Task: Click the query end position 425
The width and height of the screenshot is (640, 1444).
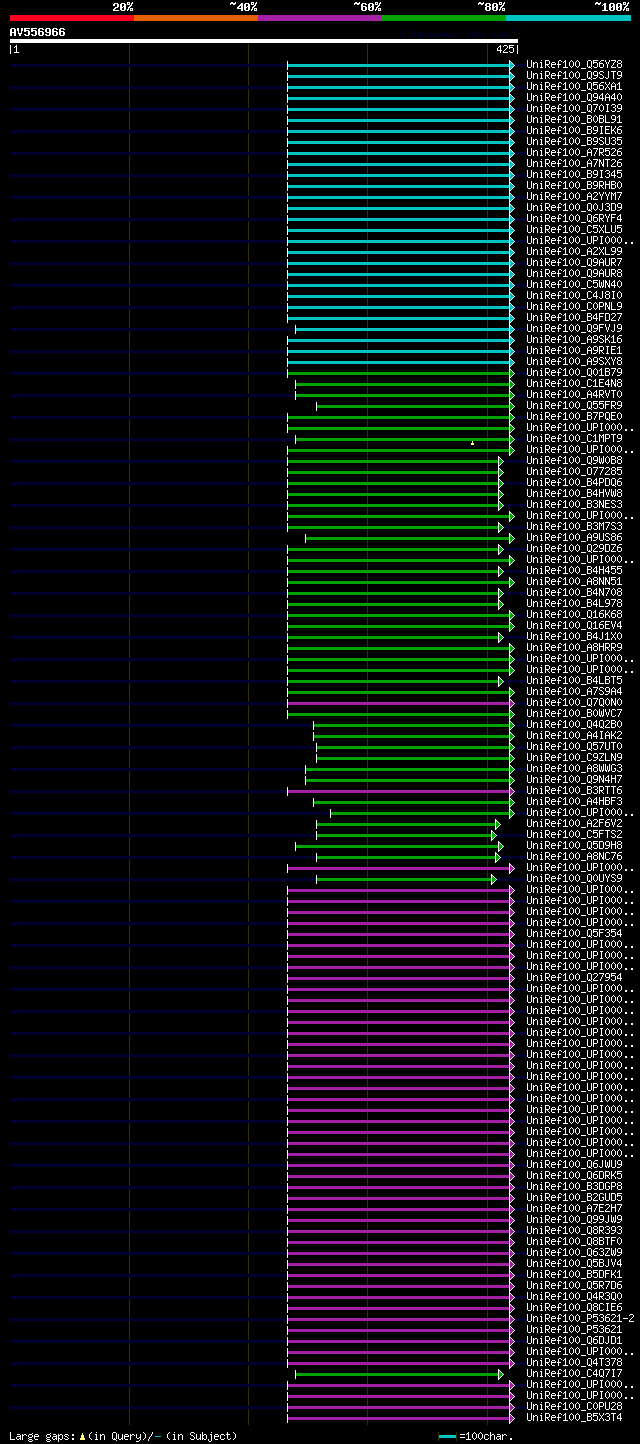Action: (x=505, y=49)
